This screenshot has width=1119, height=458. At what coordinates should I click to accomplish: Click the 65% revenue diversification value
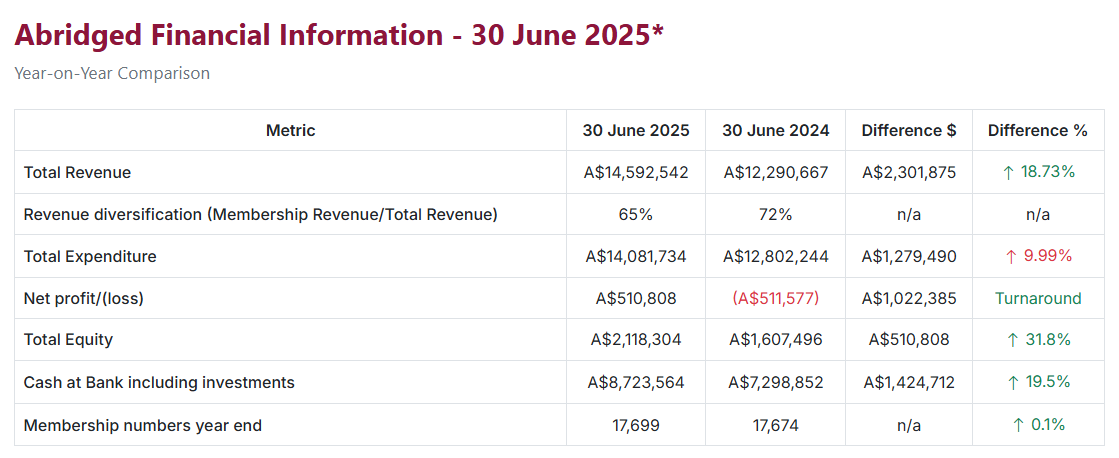click(x=636, y=214)
